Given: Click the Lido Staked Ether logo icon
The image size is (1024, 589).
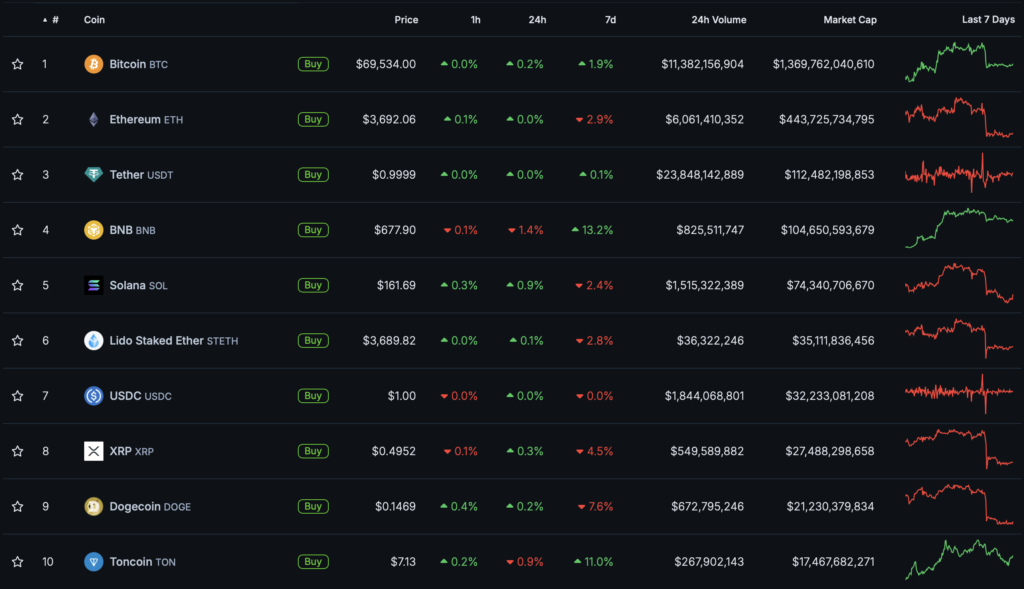Looking at the screenshot, I should click(93, 341).
